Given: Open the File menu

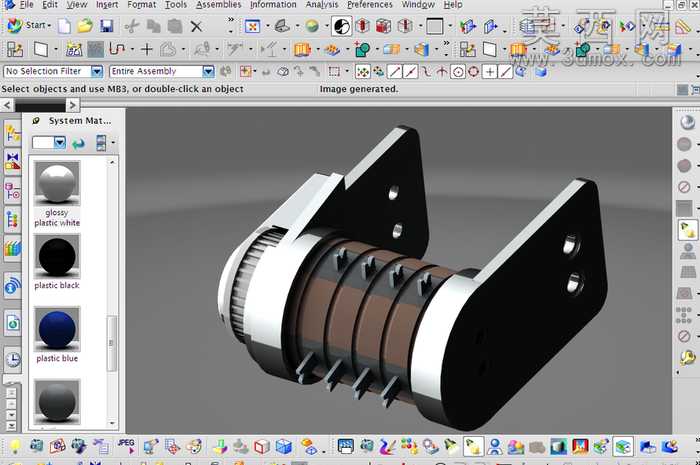Looking at the screenshot, I should [x=26, y=4].
